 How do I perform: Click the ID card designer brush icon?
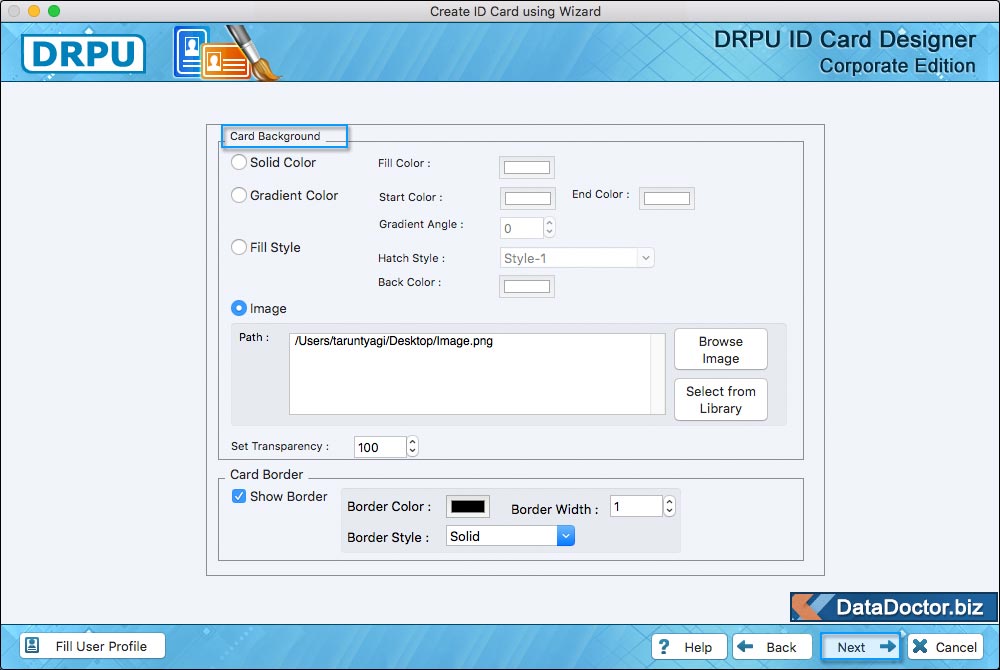(x=227, y=53)
